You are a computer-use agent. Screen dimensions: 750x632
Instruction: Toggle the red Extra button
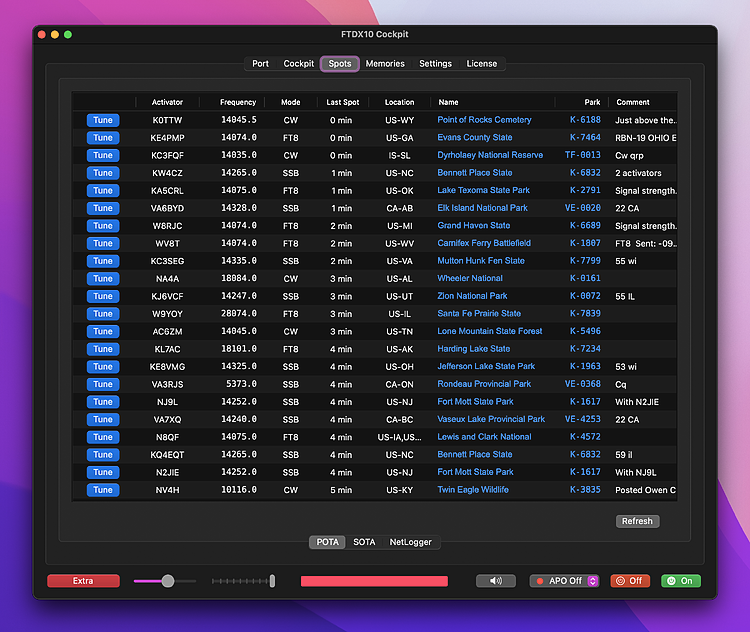coord(83,581)
